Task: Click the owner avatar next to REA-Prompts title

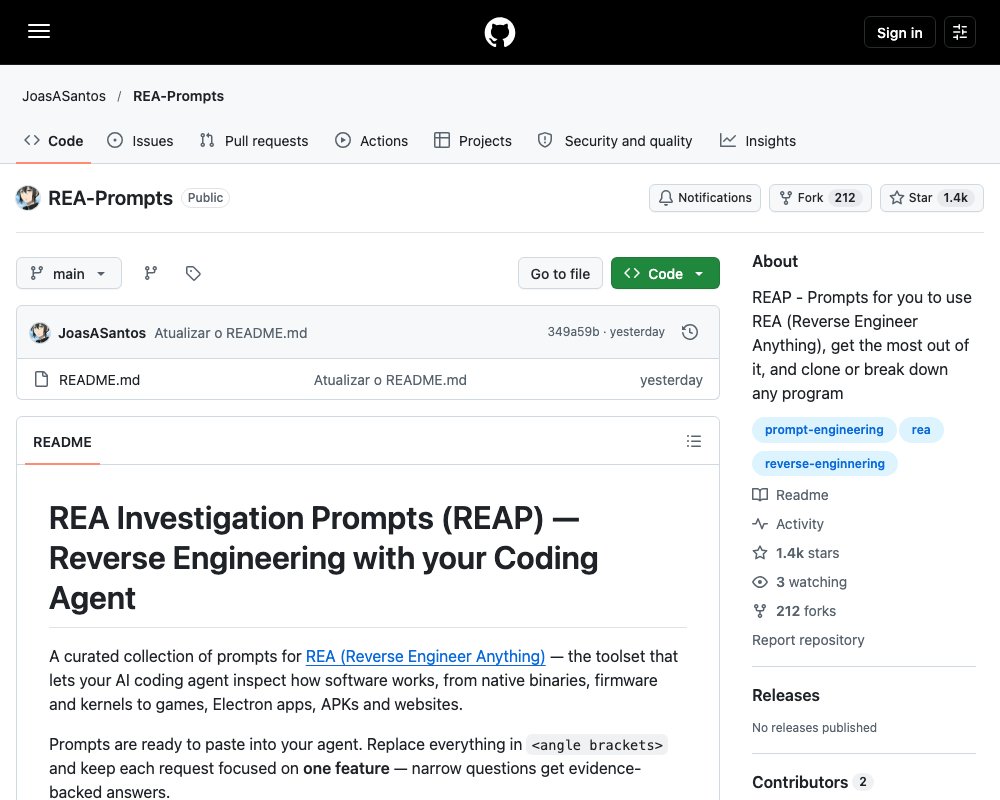Action: click(x=28, y=198)
